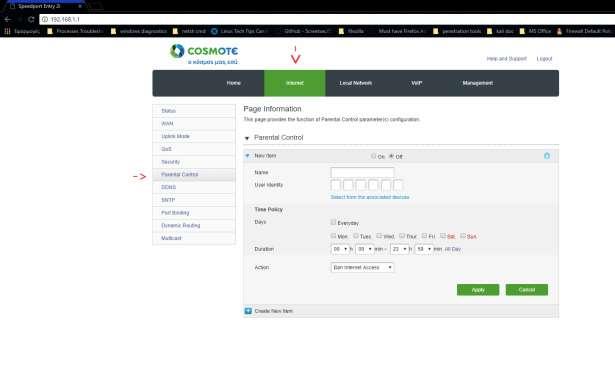Viewport: 615px width, 365px height.
Task: Open the windows diagnostics bookmark folder
Action: click(138, 31)
